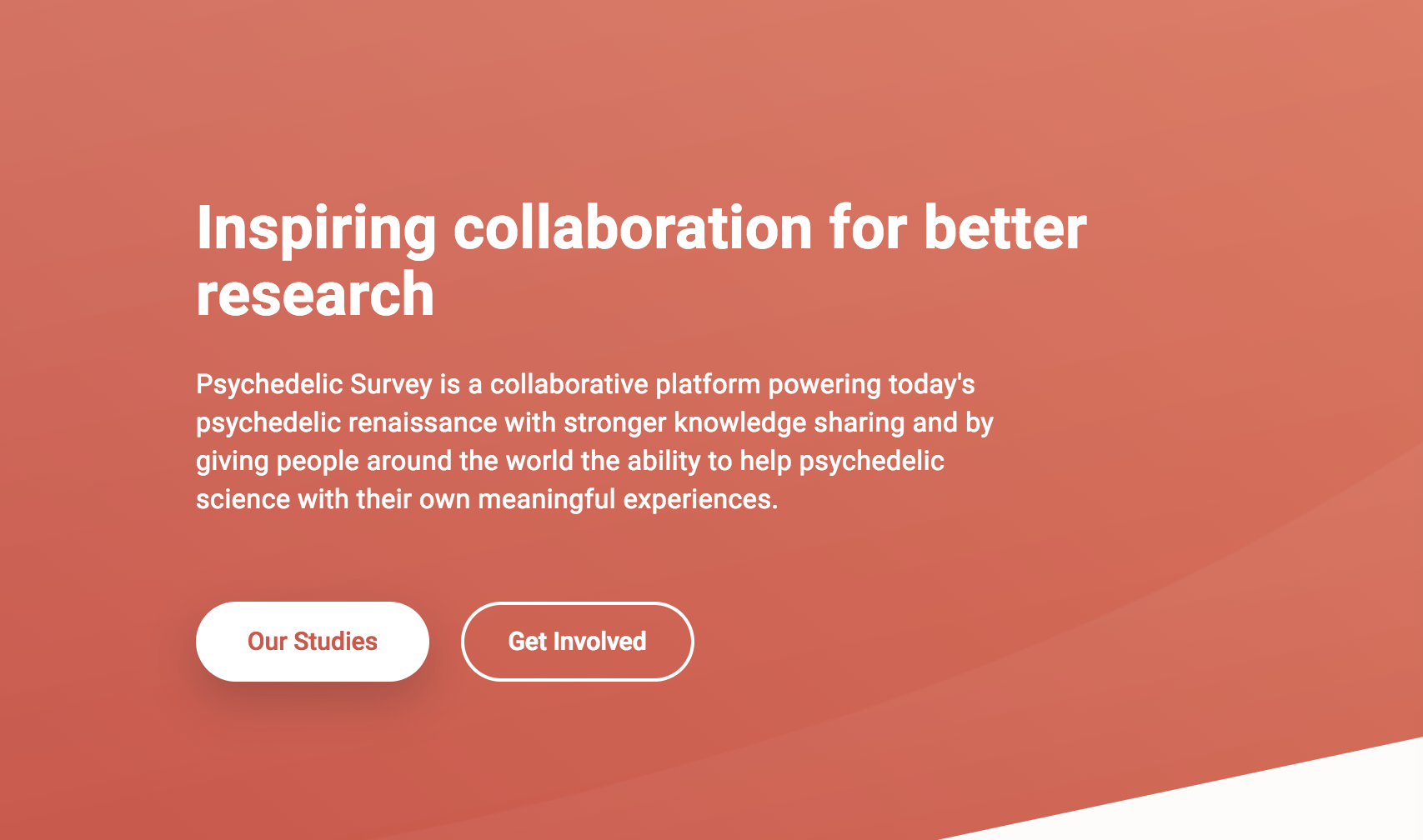Click the Get Involved outlined button
Viewport: 1423px width, 840px height.
(x=578, y=642)
